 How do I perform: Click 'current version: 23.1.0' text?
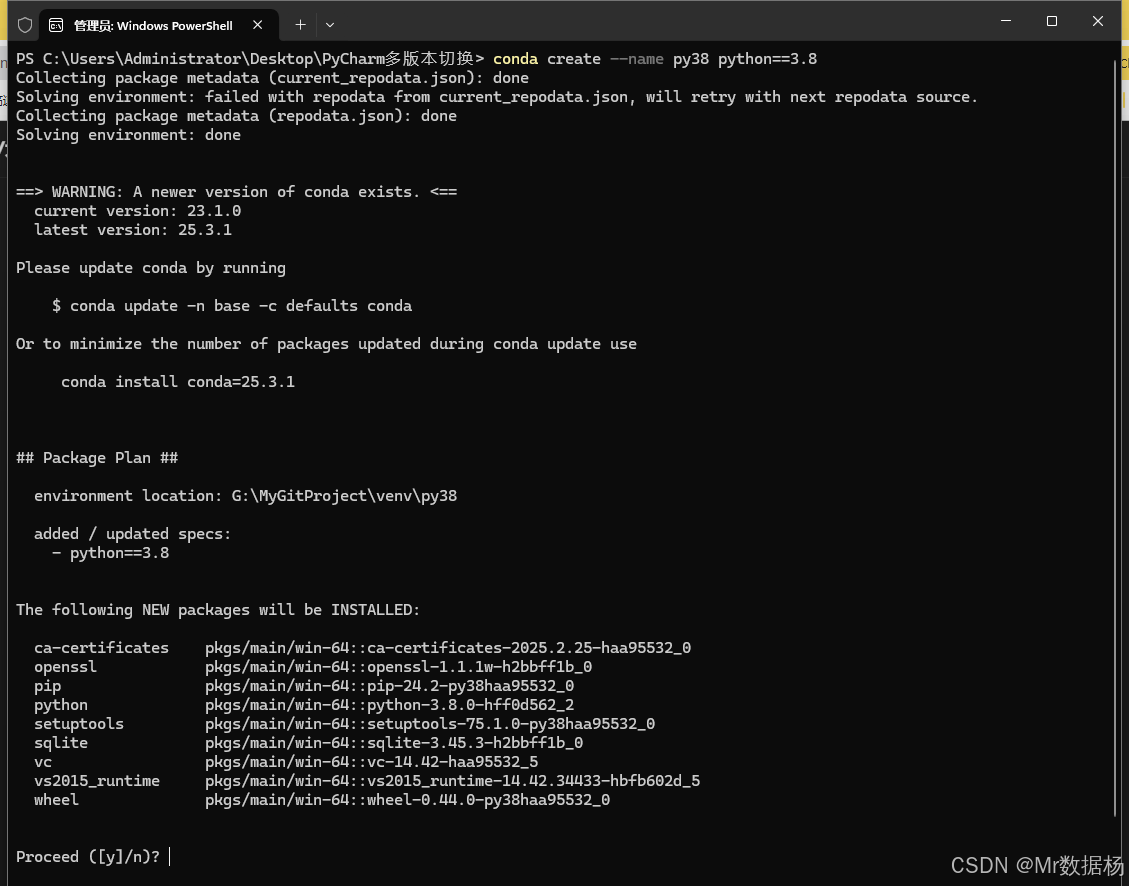click(138, 211)
